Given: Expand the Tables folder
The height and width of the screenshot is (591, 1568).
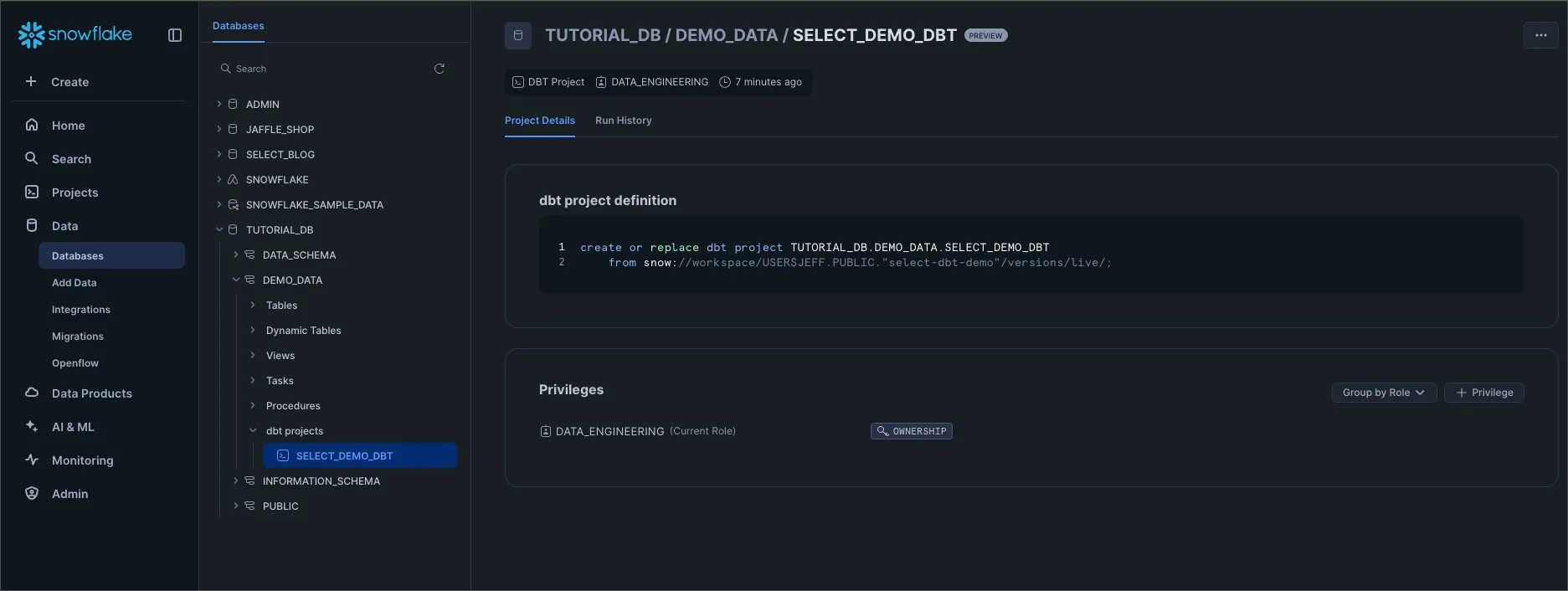Looking at the screenshot, I should pos(253,305).
